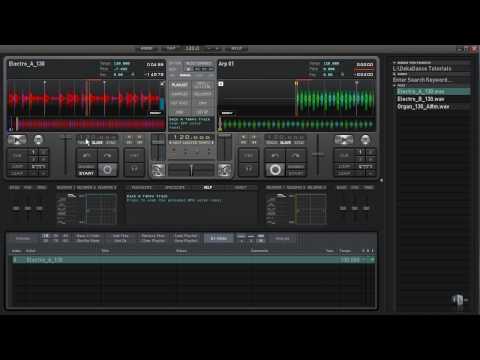Click the left channel volume fader
Screen dimensions: 480x360
click(158, 148)
